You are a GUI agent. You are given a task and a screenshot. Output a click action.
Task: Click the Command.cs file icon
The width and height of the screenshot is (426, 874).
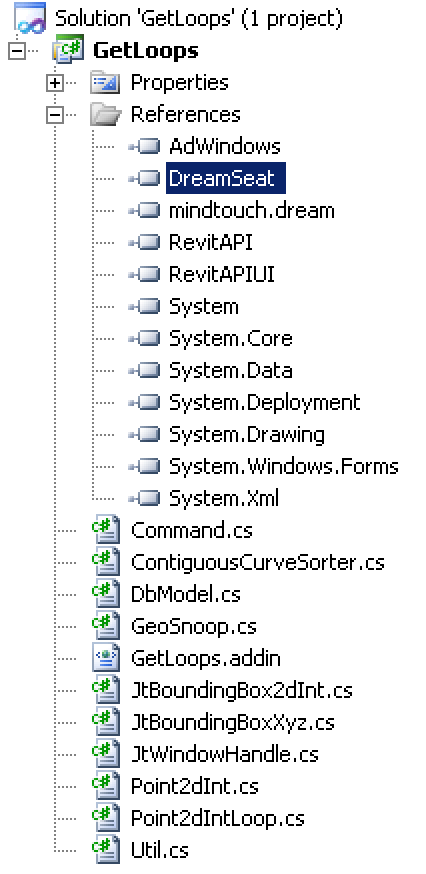pos(106,530)
